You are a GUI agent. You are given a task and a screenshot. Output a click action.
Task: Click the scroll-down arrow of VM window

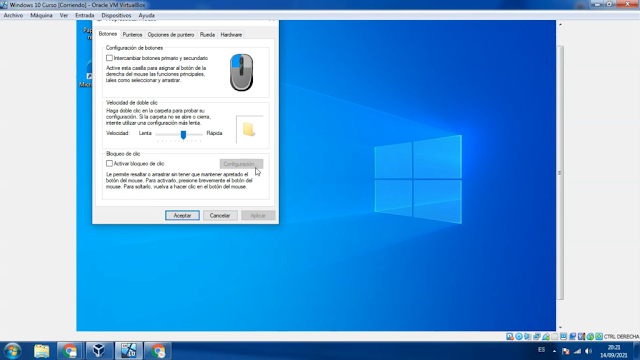pyautogui.click(x=560, y=327)
